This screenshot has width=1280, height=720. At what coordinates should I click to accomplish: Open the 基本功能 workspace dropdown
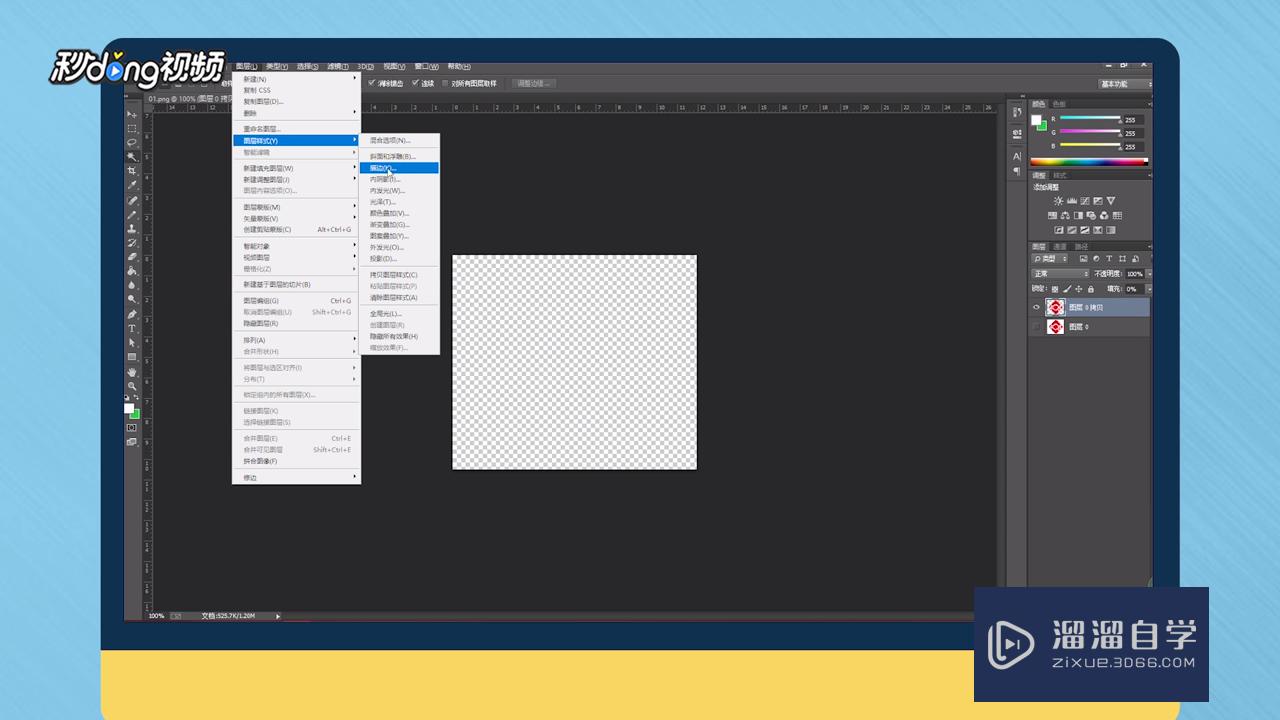point(1125,84)
